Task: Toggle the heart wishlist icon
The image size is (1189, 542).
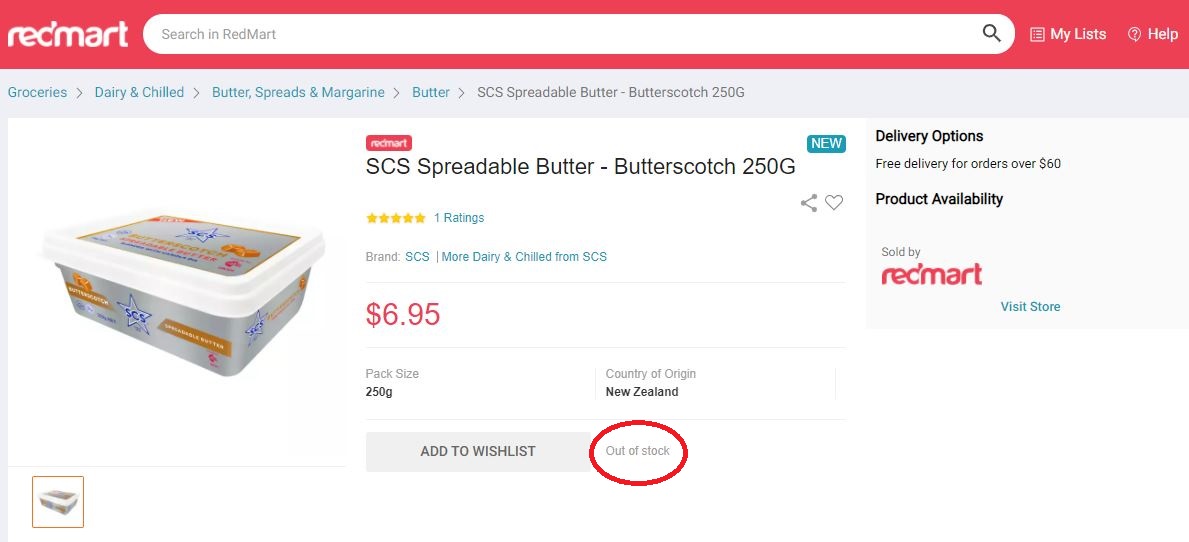Action: 834,203
